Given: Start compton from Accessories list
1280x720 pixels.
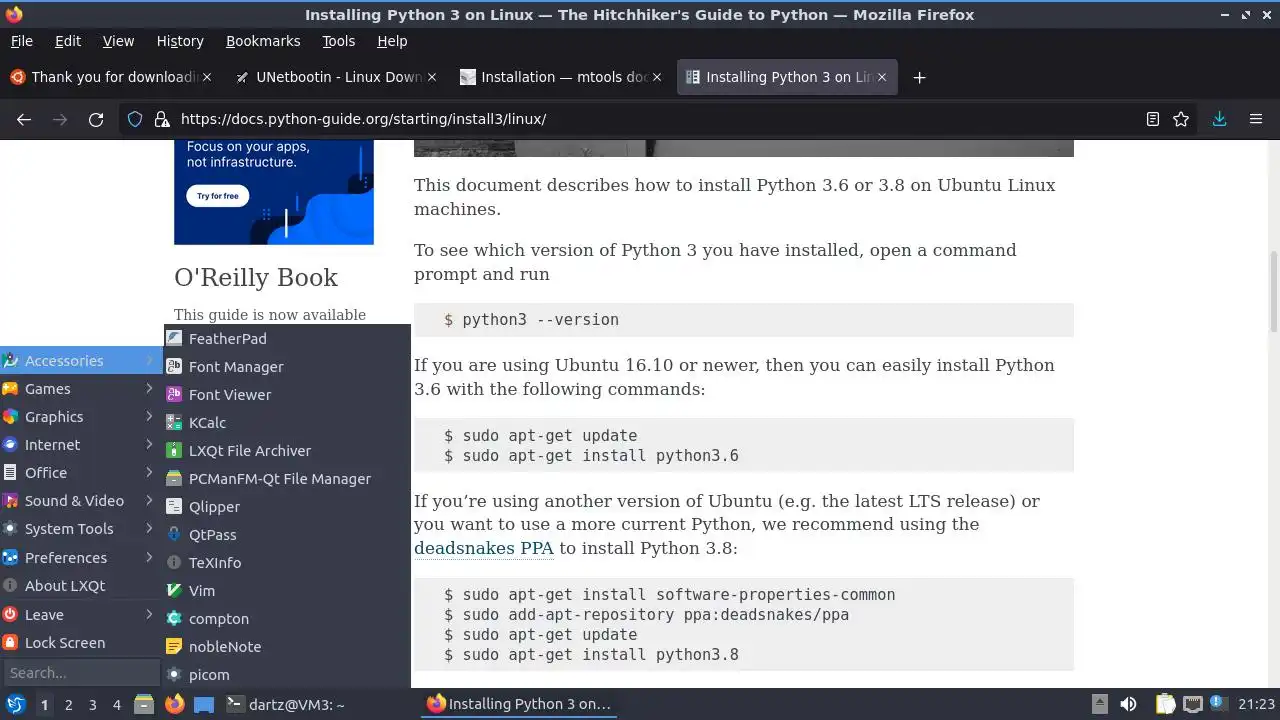Looking at the screenshot, I should point(287,618).
